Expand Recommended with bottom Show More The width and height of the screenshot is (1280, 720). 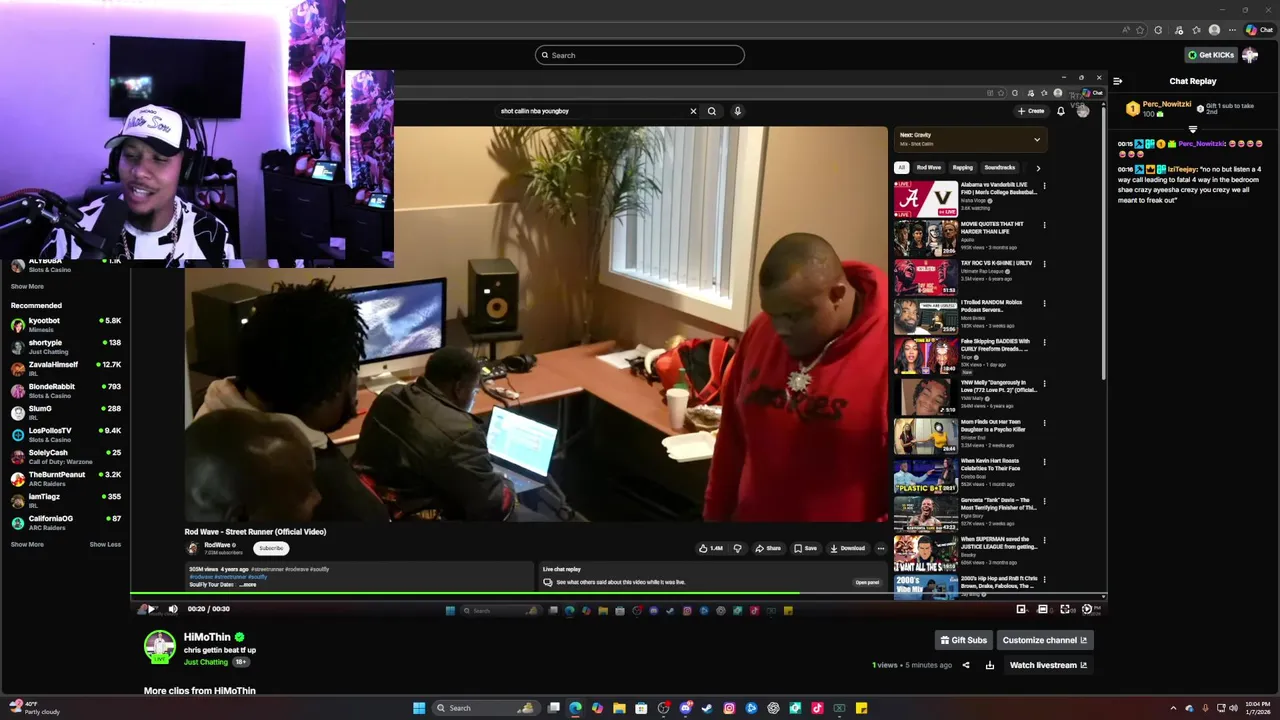tap(27, 544)
